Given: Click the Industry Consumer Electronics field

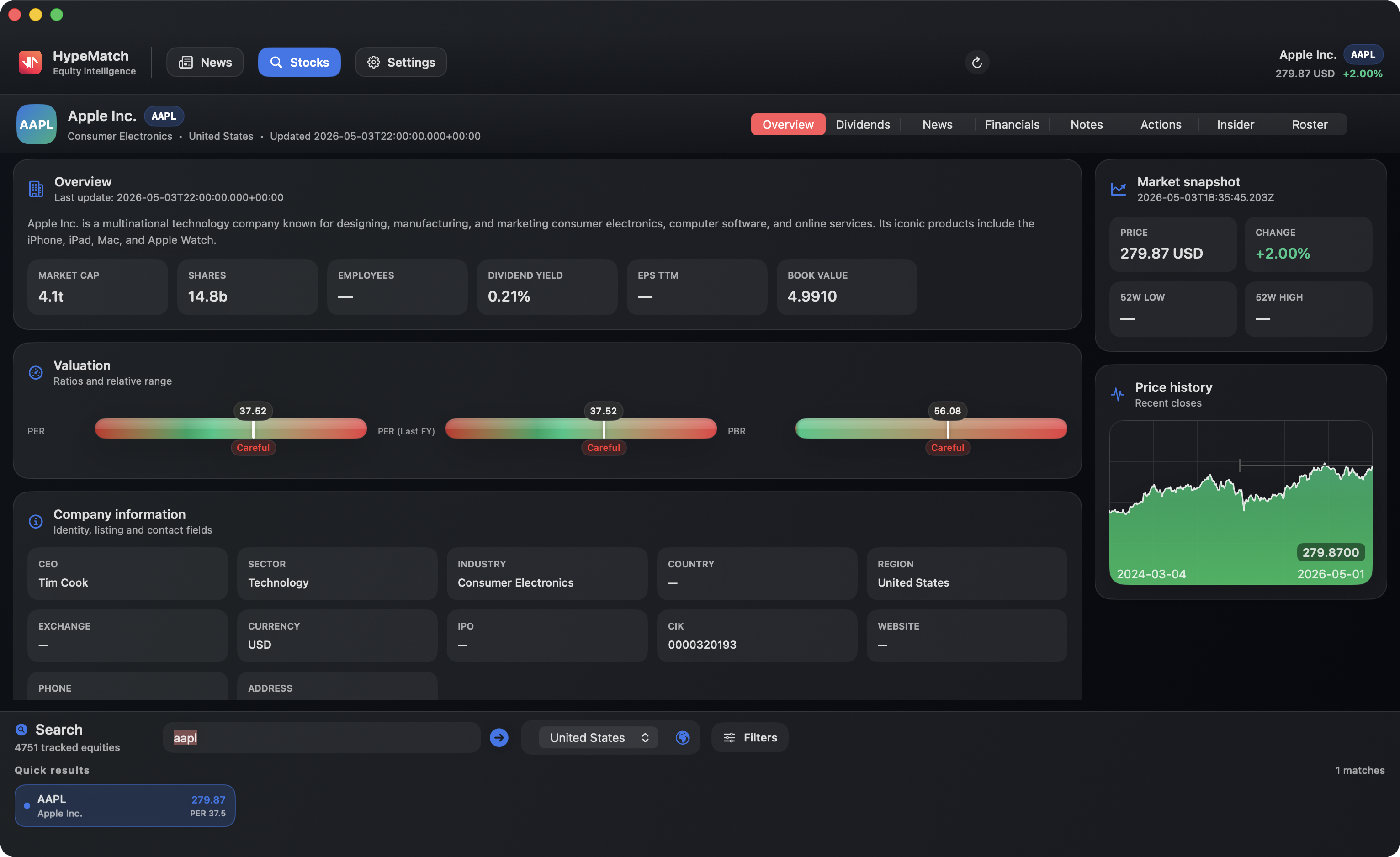Looking at the screenshot, I should (x=547, y=574).
